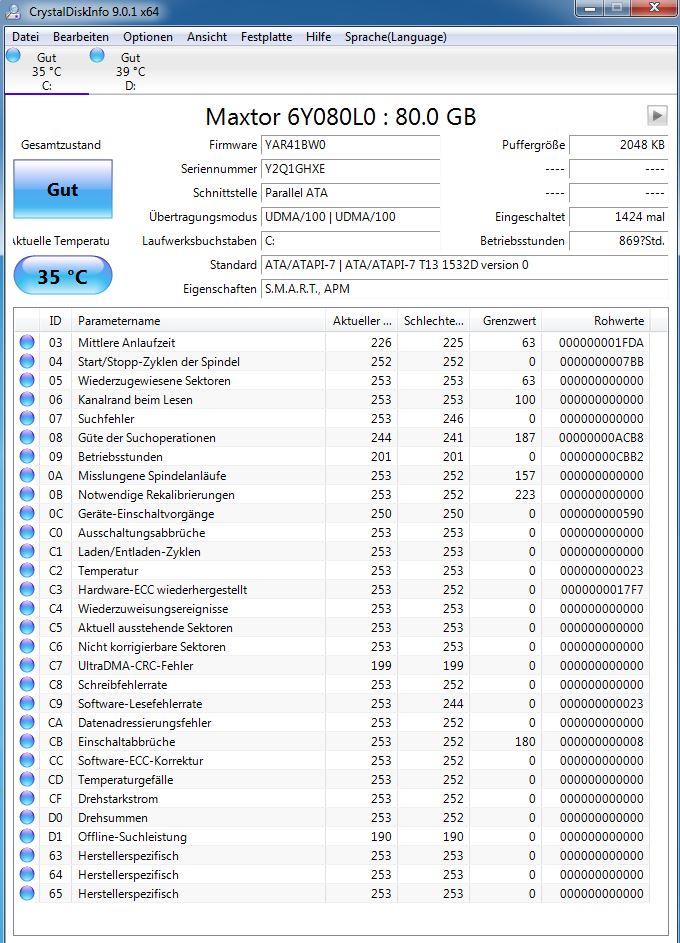The height and width of the screenshot is (943, 680).
Task: Click the 35 °C temperature button
Action: [62, 277]
